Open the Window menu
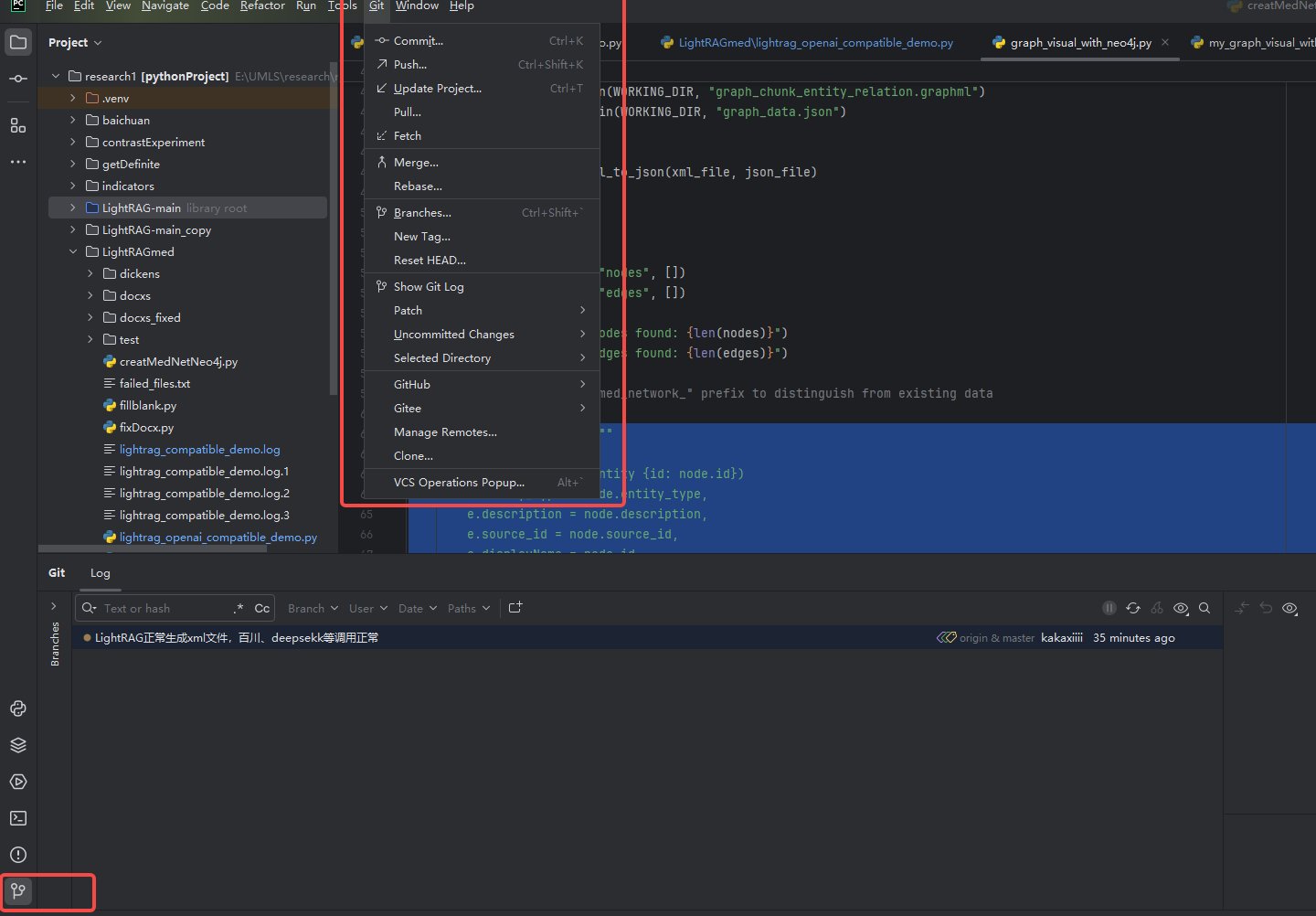 417,6
